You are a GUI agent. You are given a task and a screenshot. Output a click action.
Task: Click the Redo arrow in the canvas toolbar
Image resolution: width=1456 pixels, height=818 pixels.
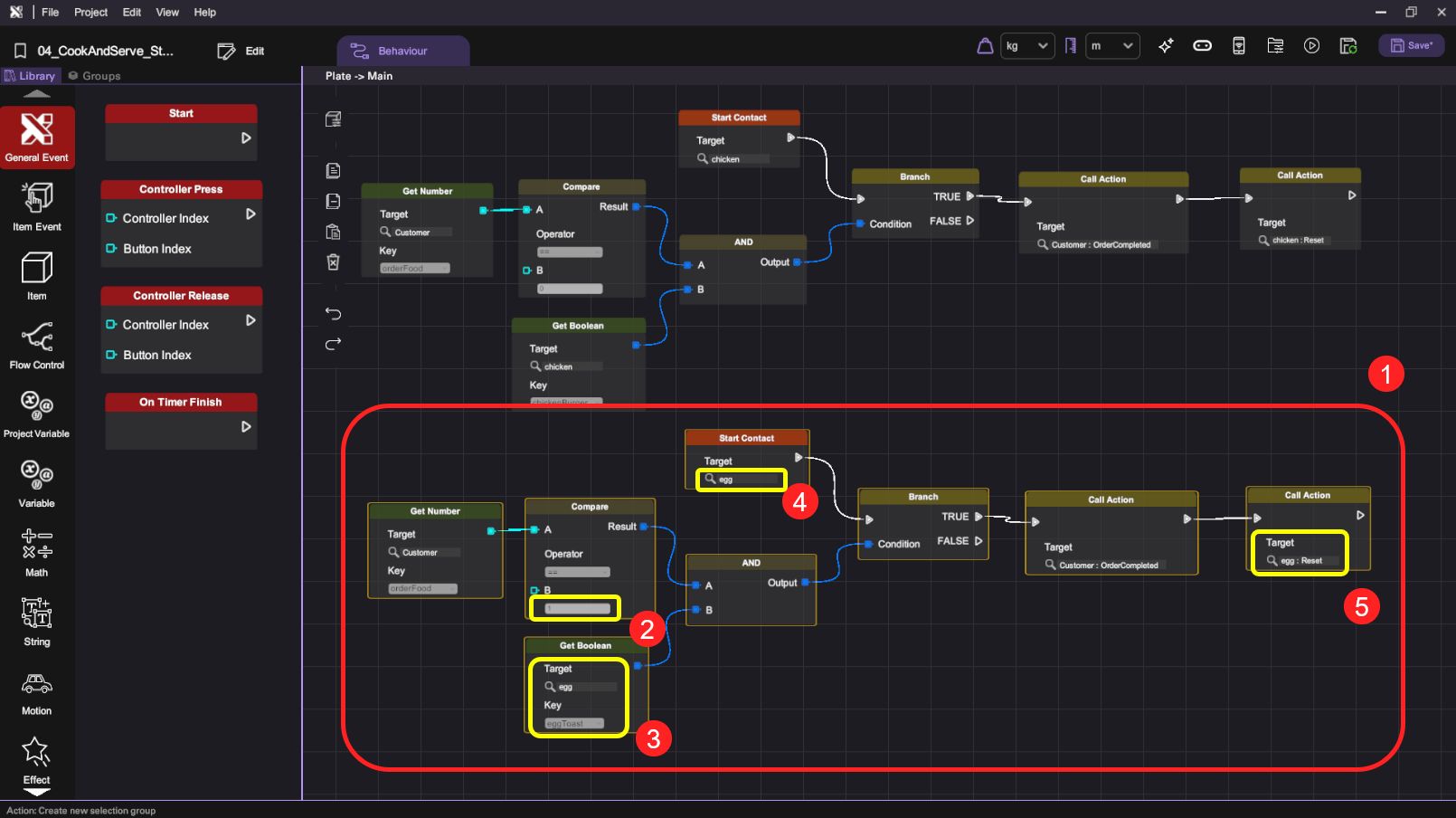(x=333, y=344)
